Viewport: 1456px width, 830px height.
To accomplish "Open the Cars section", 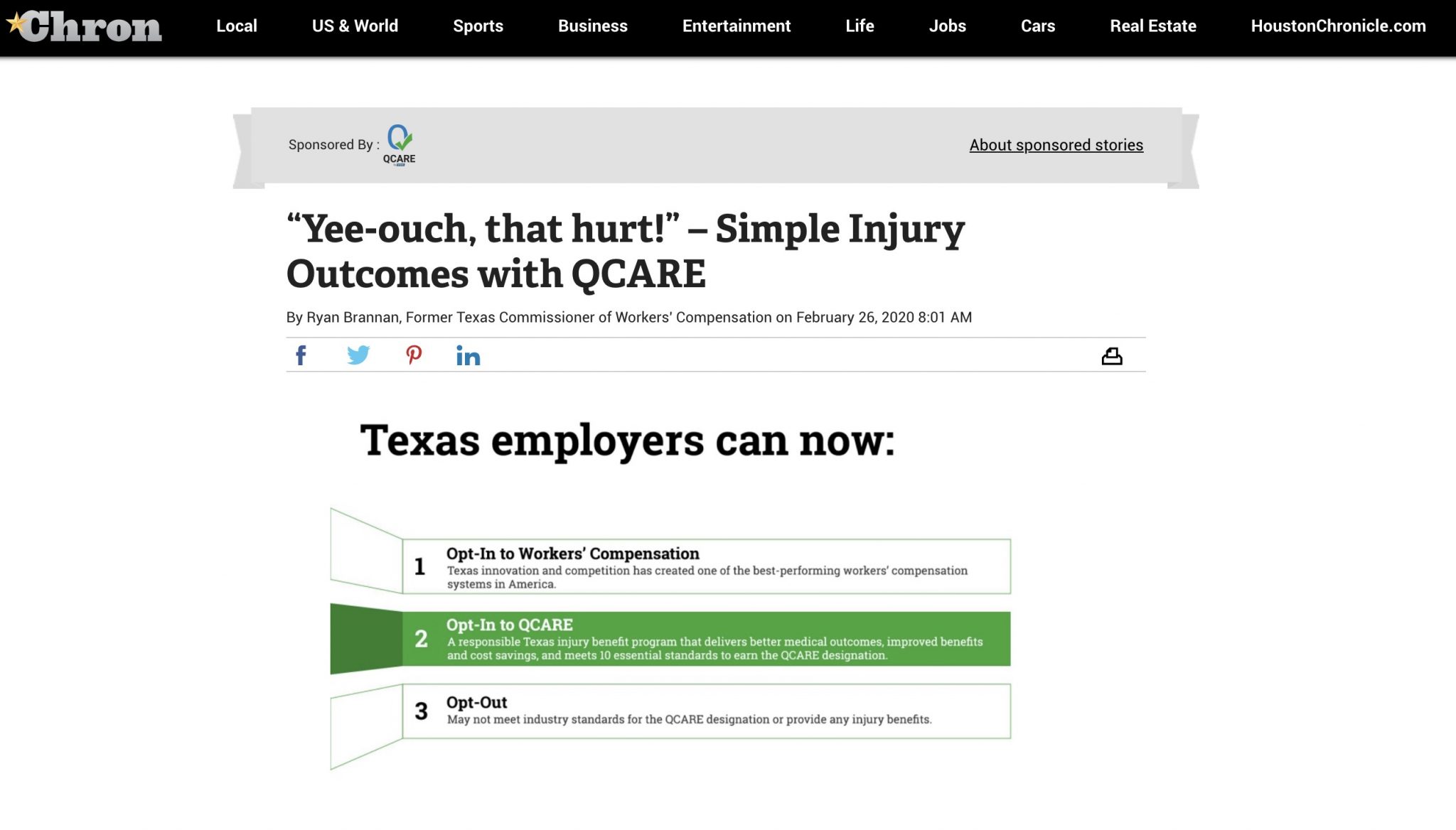I will coord(1037,26).
